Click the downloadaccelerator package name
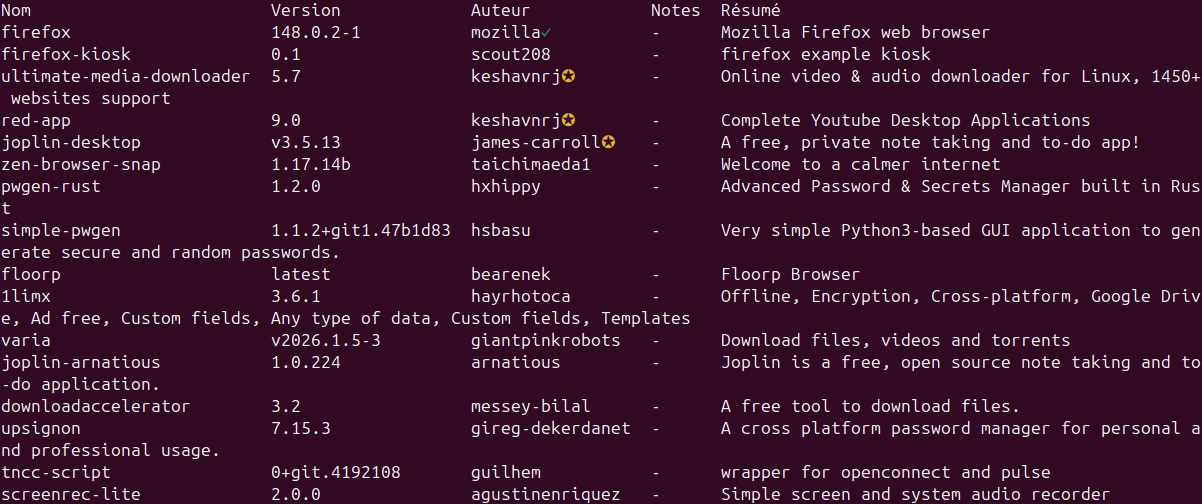Image resolution: width=1202 pixels, height=504 pixels. [x=95, y=406]
